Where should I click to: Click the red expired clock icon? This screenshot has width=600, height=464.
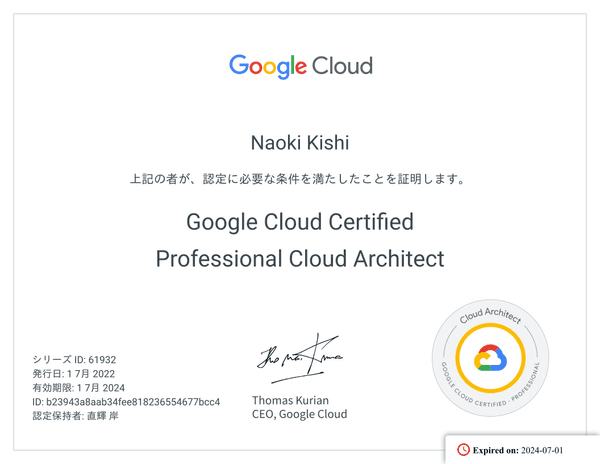[463, 450]
